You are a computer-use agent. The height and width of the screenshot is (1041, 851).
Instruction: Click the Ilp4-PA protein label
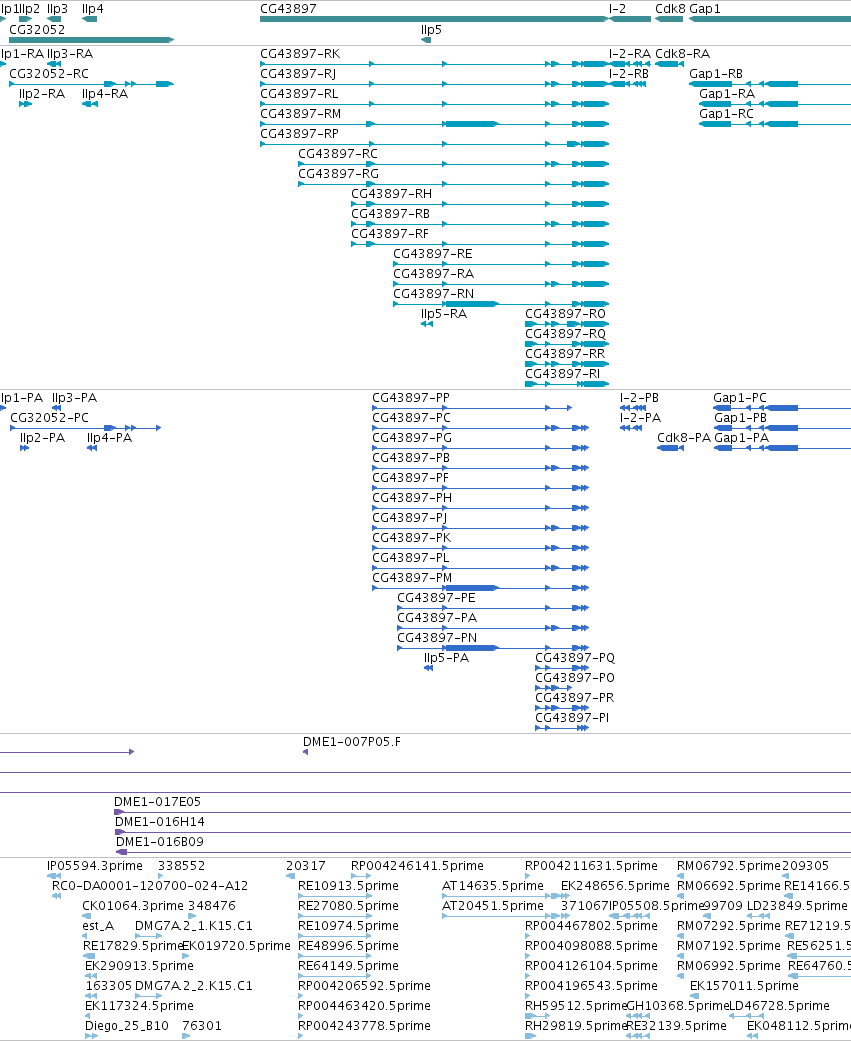pos(110,438)
